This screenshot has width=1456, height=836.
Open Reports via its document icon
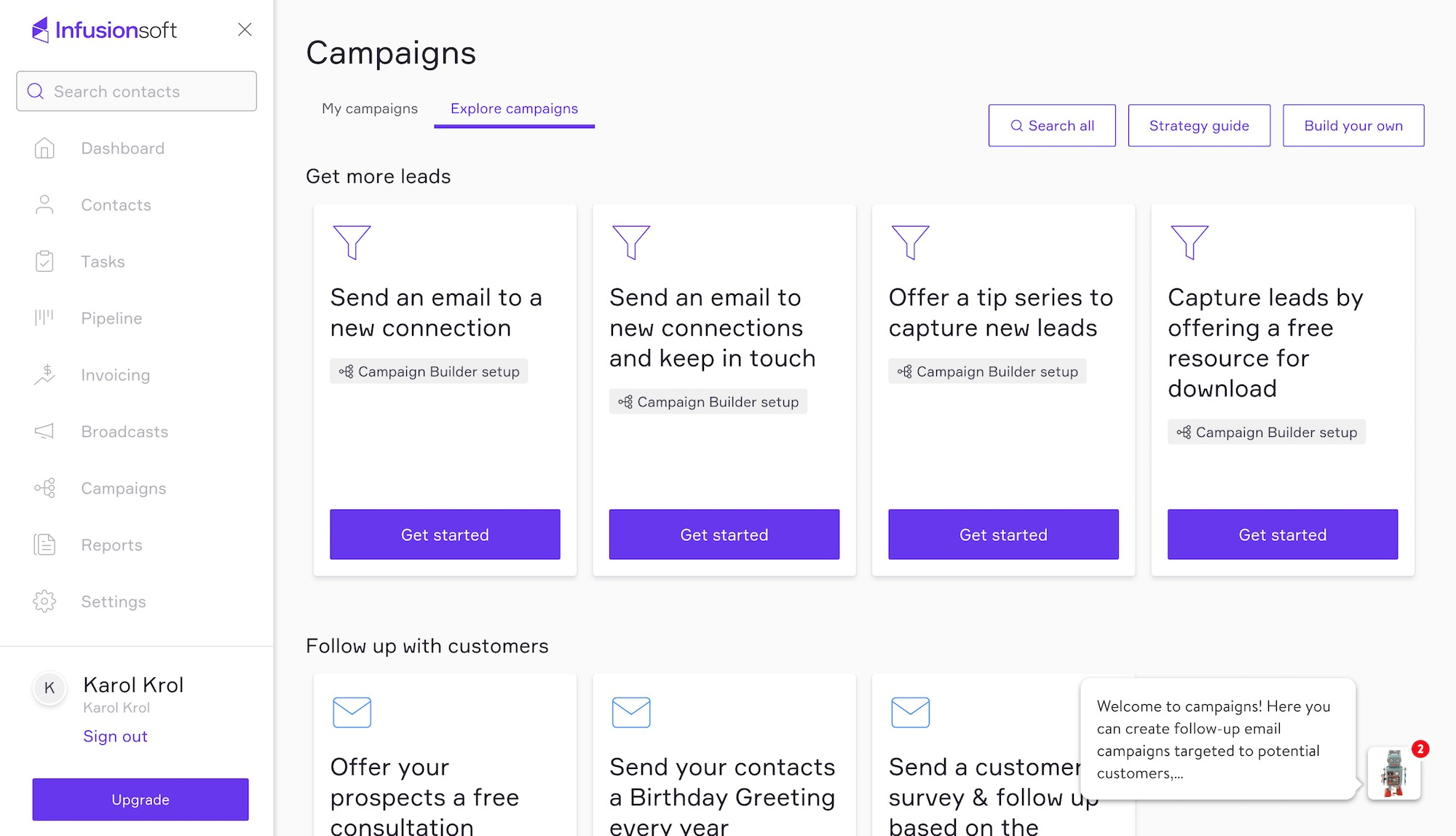[x=44, y=544]
